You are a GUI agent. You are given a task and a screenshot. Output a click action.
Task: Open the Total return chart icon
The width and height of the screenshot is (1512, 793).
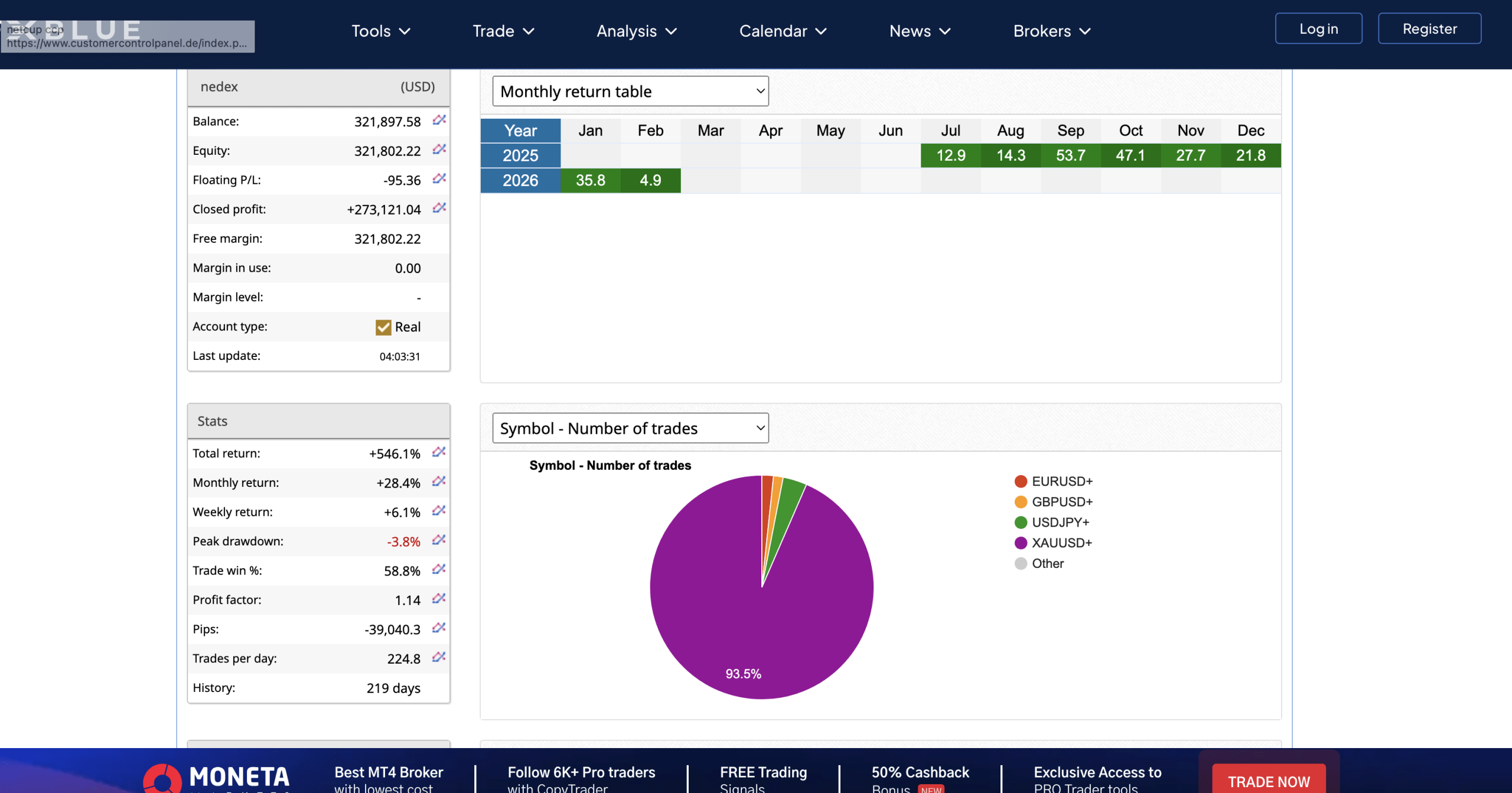point(438,453)
